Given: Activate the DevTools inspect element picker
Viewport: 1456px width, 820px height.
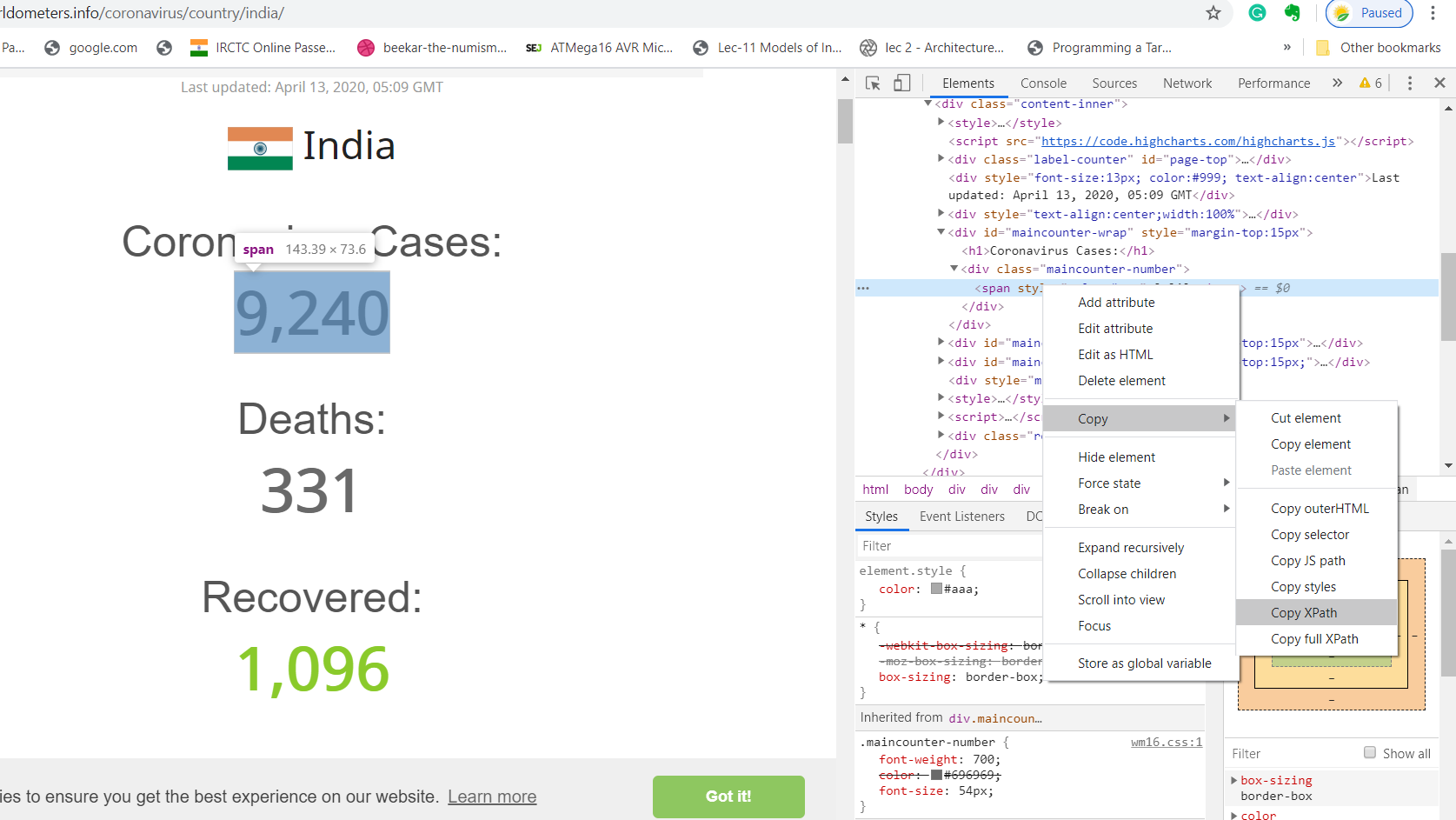Looking at the screenshot, I should click(x=873, y=83).
